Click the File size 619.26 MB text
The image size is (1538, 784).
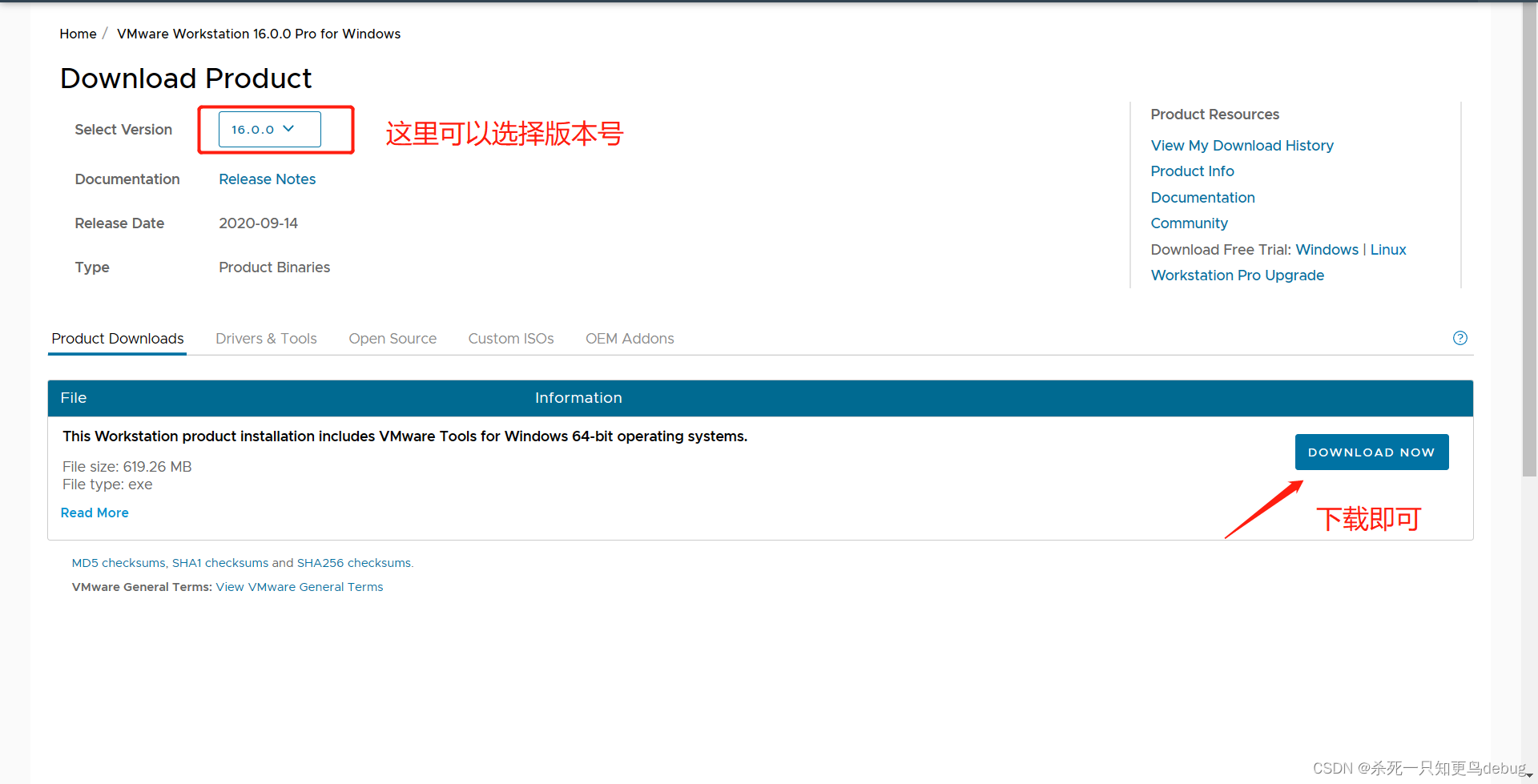point(127,467)
